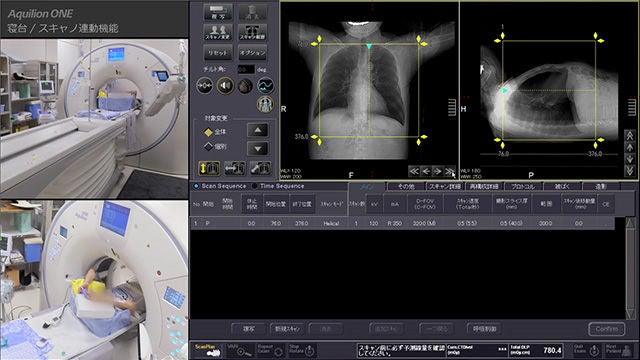The height and width of the screenshot is (360, 640).
Task: Open the プロトコル tab
Action: (523, 187)
